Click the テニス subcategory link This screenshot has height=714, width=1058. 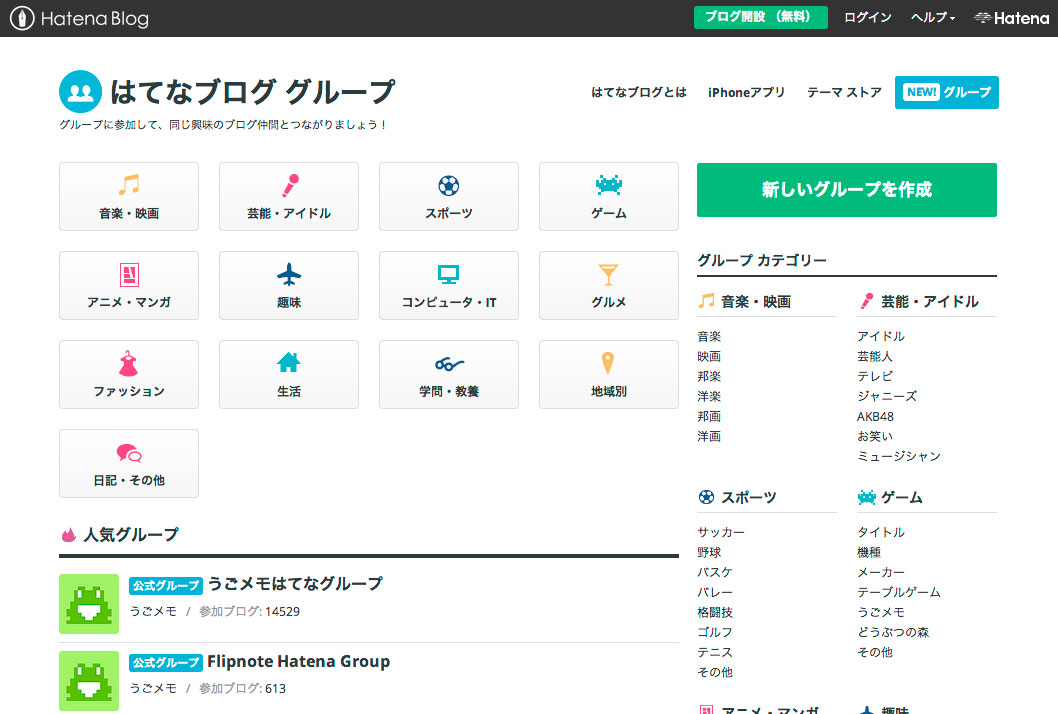[715, 653]
